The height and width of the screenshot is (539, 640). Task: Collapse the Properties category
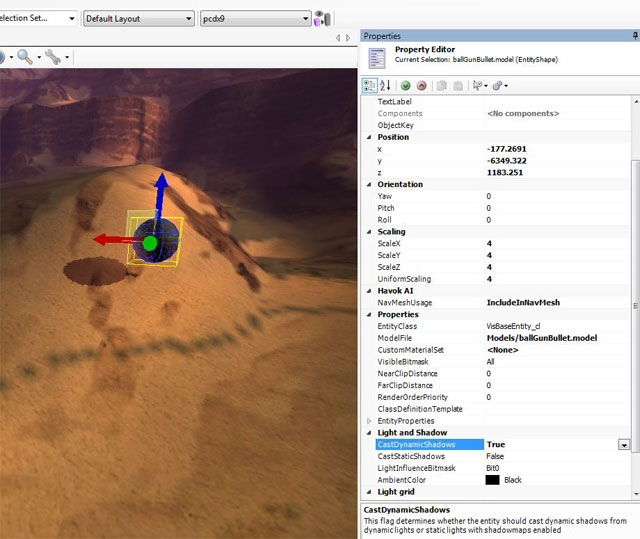point(369,315)
